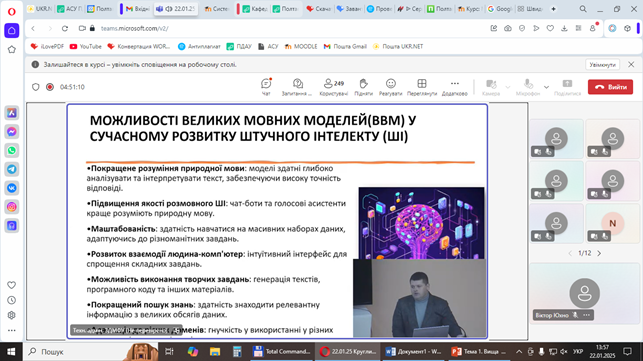This screenshot has width=643, height=361.
Task: Open Total Commander from taskbar
Action: pyautogui.click(x=282, y=352)
